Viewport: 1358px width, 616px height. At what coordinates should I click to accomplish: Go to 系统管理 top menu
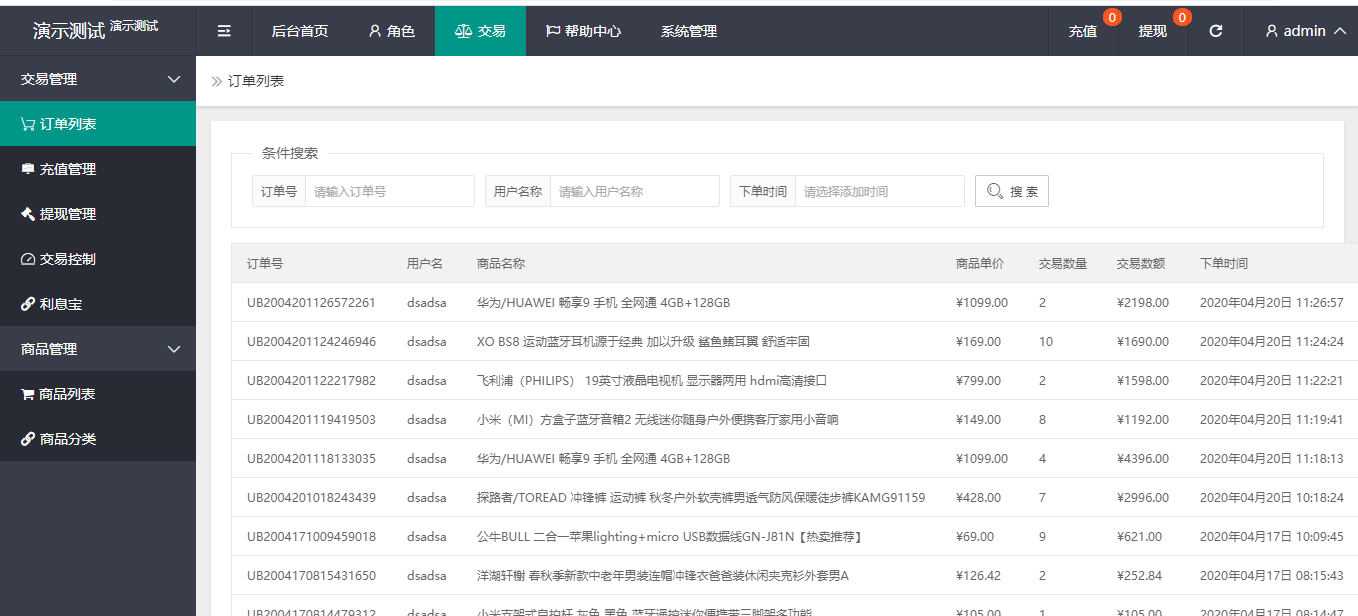688,31
